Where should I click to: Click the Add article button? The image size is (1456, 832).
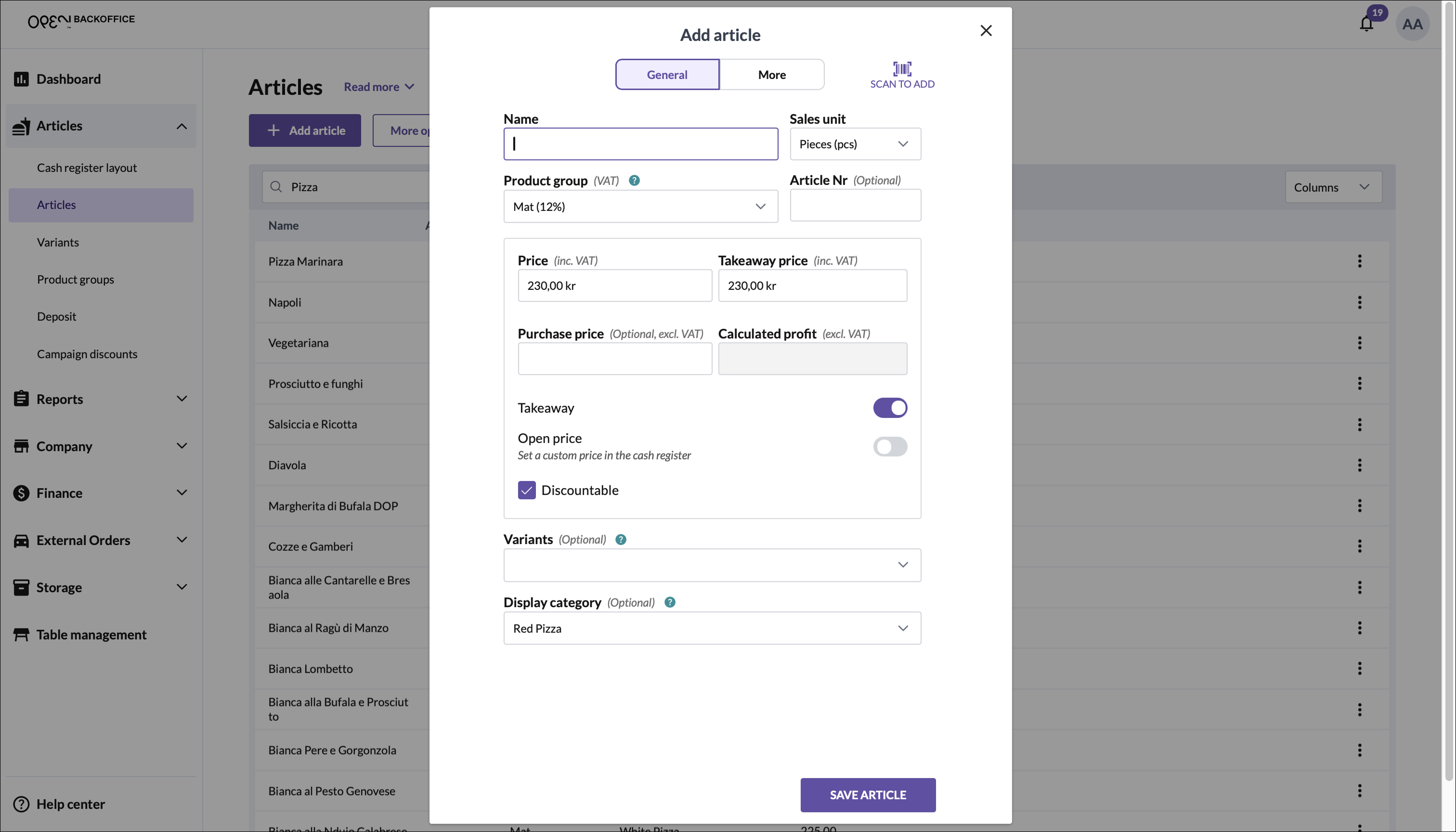(305, 130)
